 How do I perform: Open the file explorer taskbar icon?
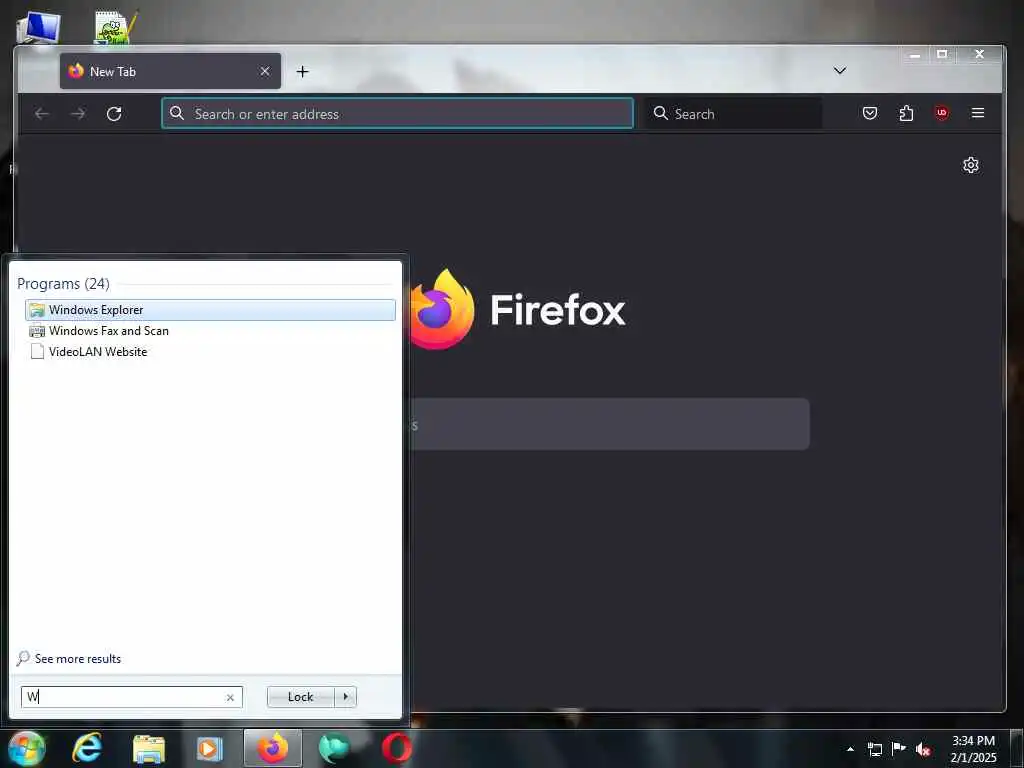(148, 748)
